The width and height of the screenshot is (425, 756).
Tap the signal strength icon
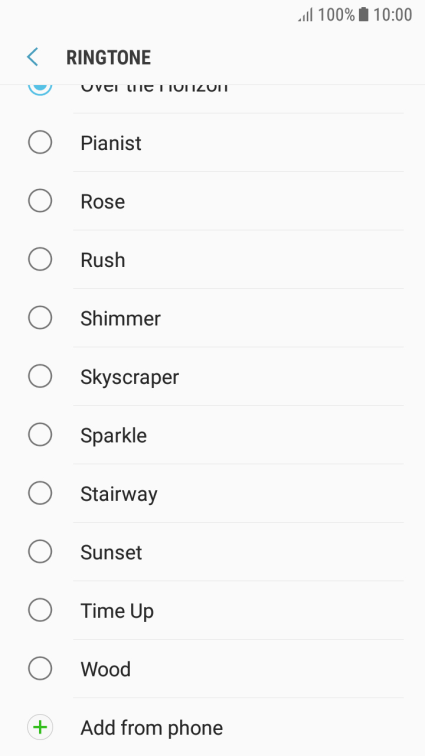click(305, 15)
